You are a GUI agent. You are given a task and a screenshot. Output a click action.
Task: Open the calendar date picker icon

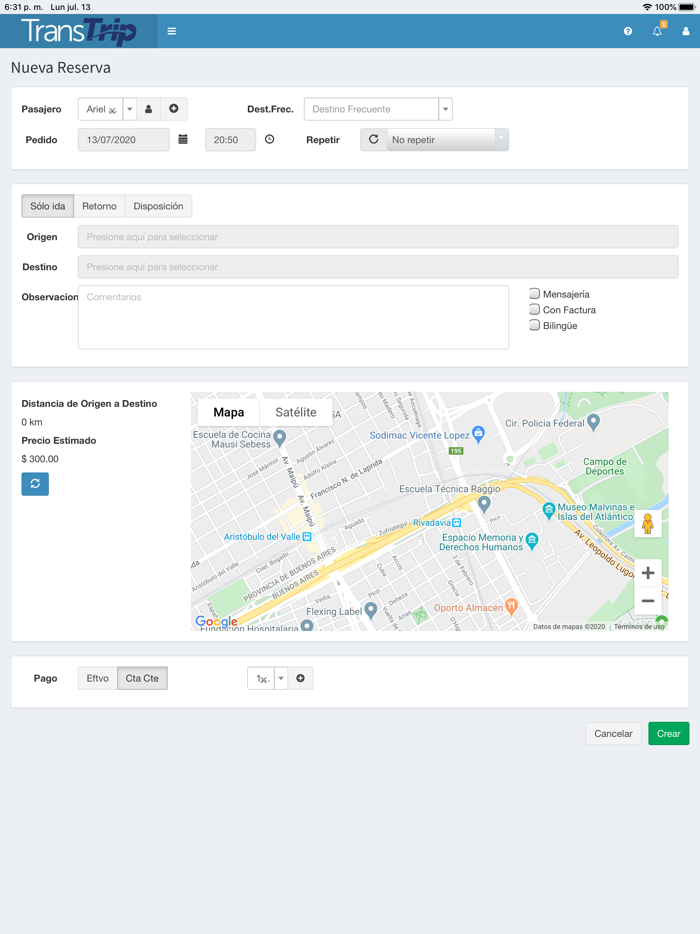[x=183, y=139]
